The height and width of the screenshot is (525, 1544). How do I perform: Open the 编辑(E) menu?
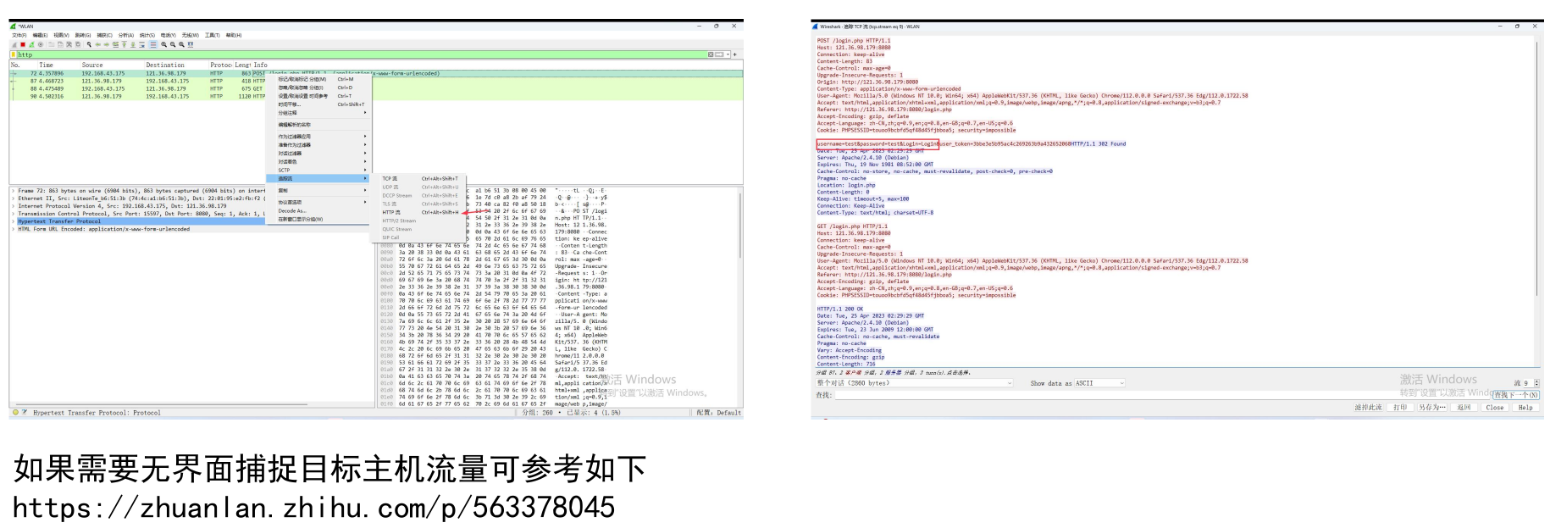(40, 35)
